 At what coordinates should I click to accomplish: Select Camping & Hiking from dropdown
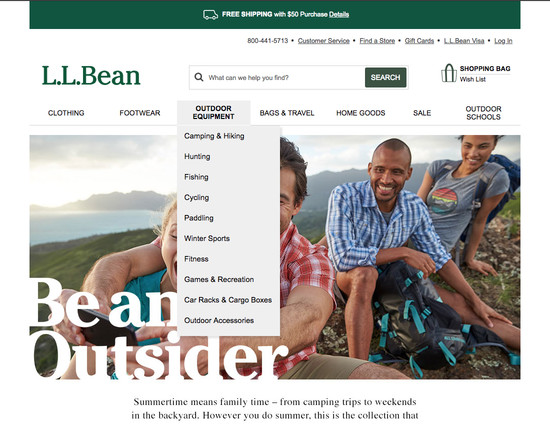tap(214, 136)
